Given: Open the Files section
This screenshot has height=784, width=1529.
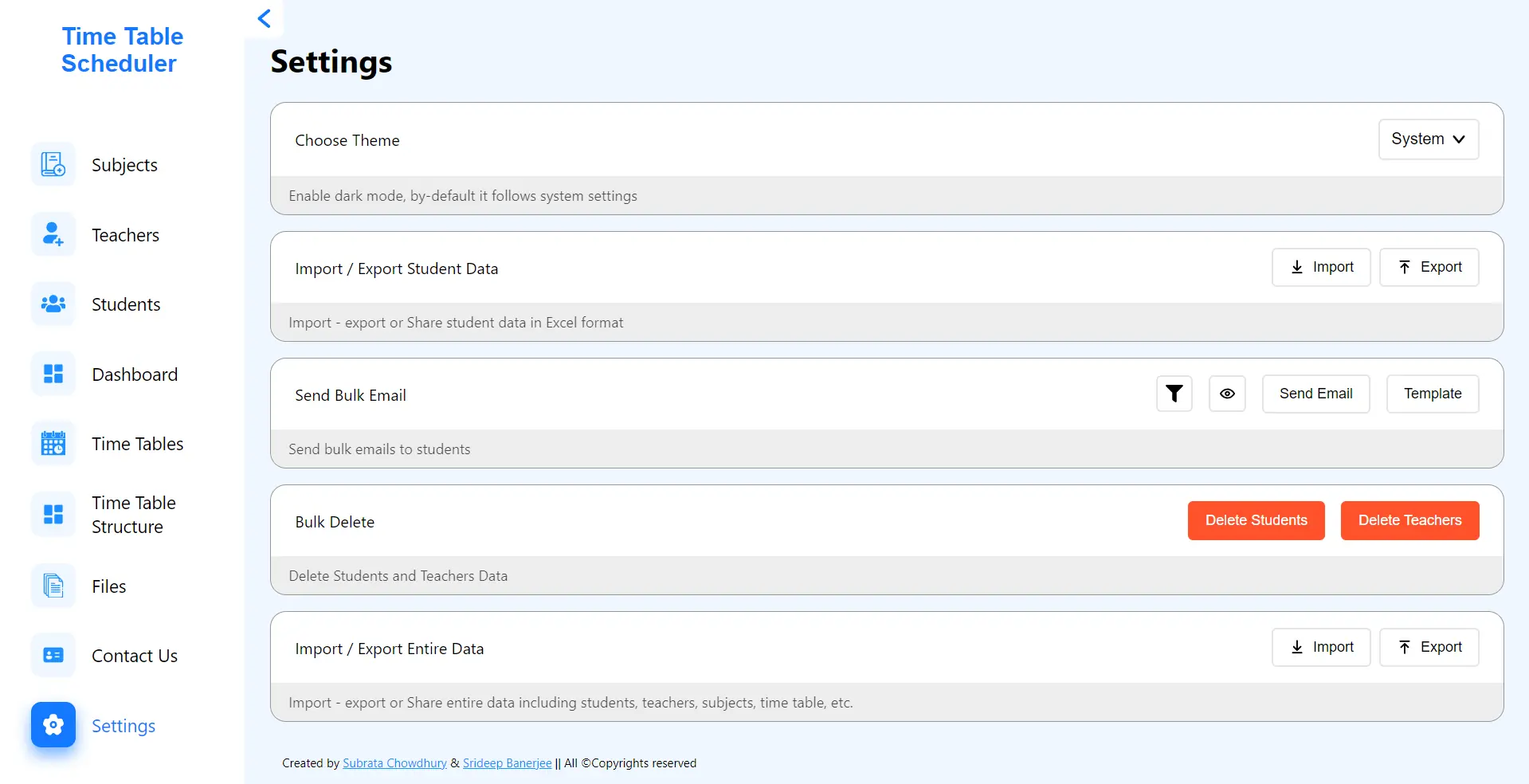Looking at the screenshot, I should (109, 586).
